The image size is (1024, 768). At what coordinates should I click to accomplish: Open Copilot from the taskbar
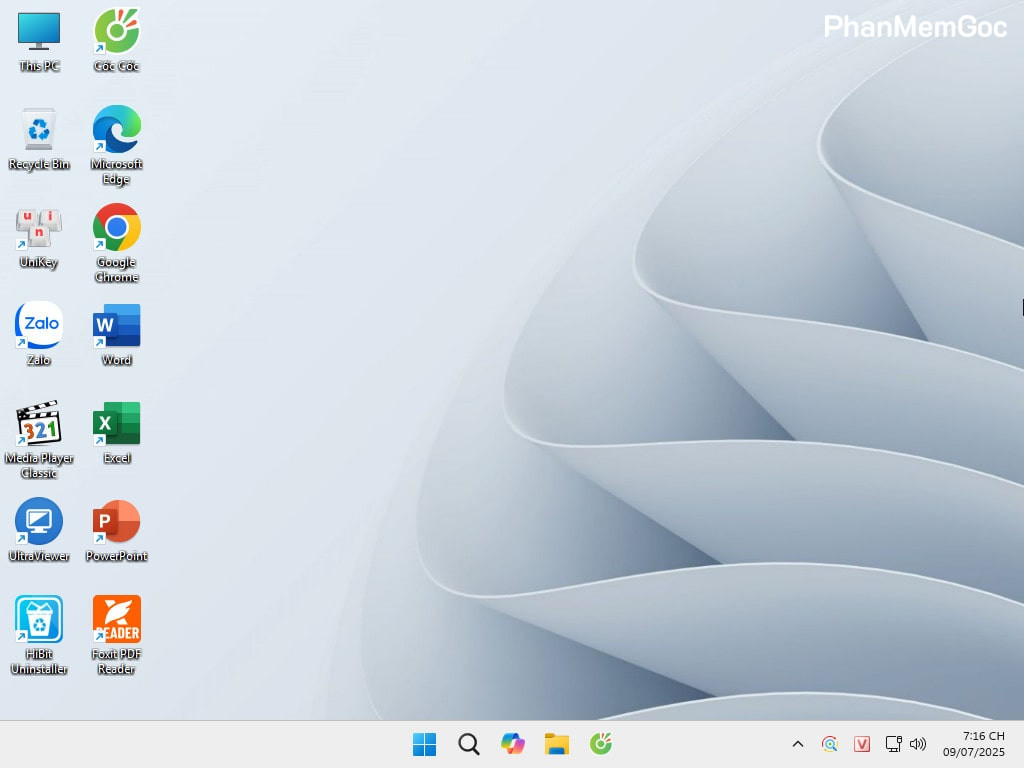(513, 744)
